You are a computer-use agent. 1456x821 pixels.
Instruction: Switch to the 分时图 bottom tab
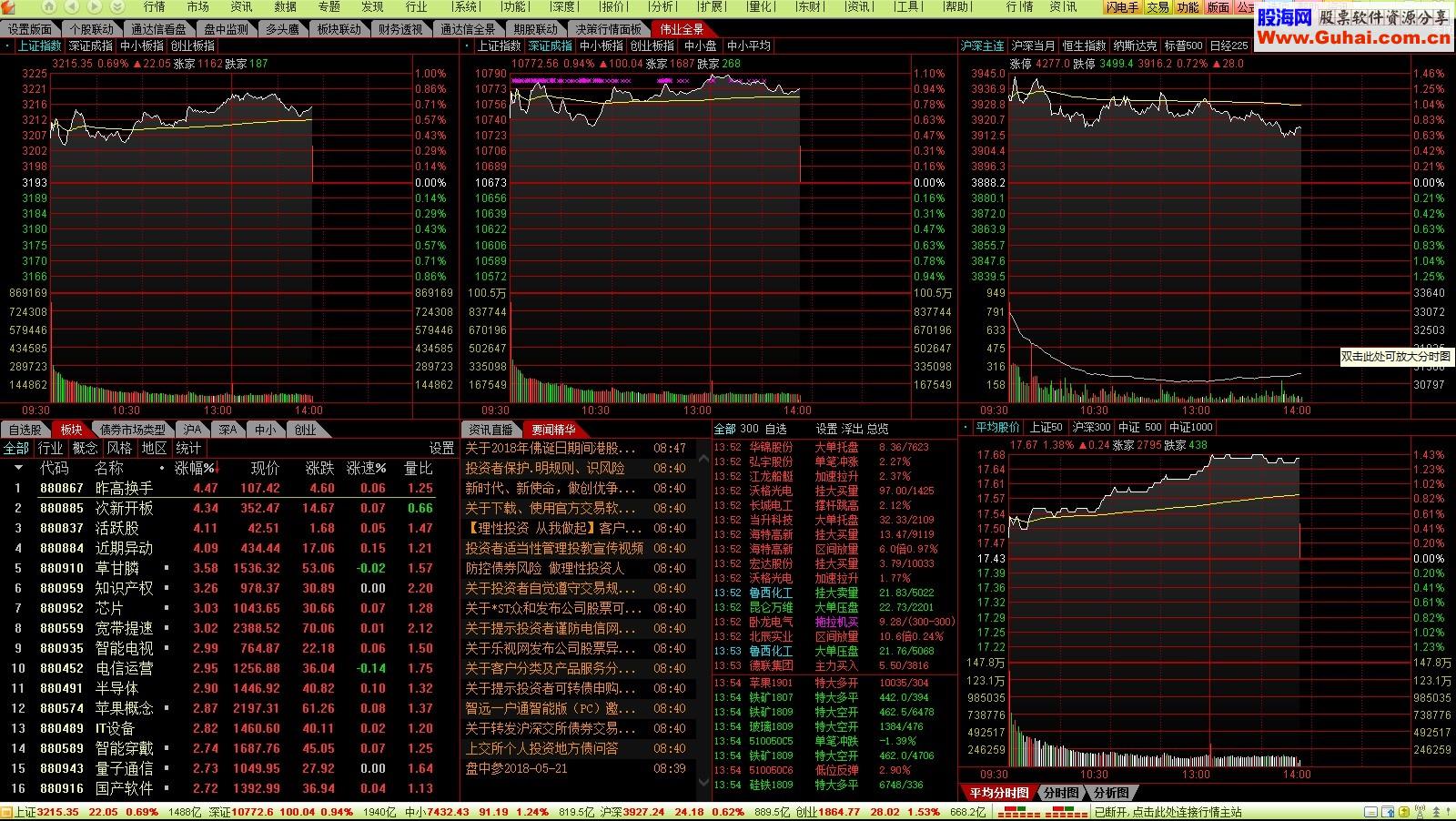pos(1061,793)
